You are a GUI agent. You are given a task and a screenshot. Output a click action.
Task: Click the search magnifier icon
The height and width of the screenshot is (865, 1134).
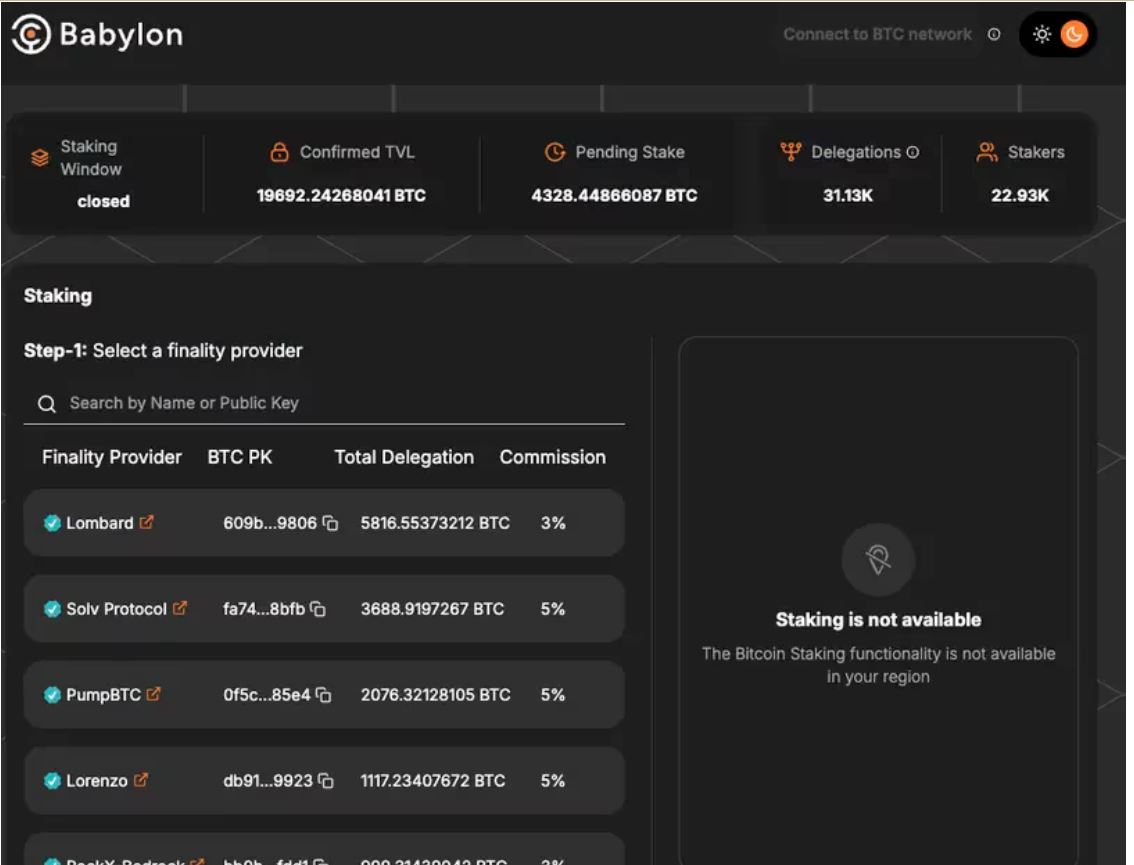[46, 404]
